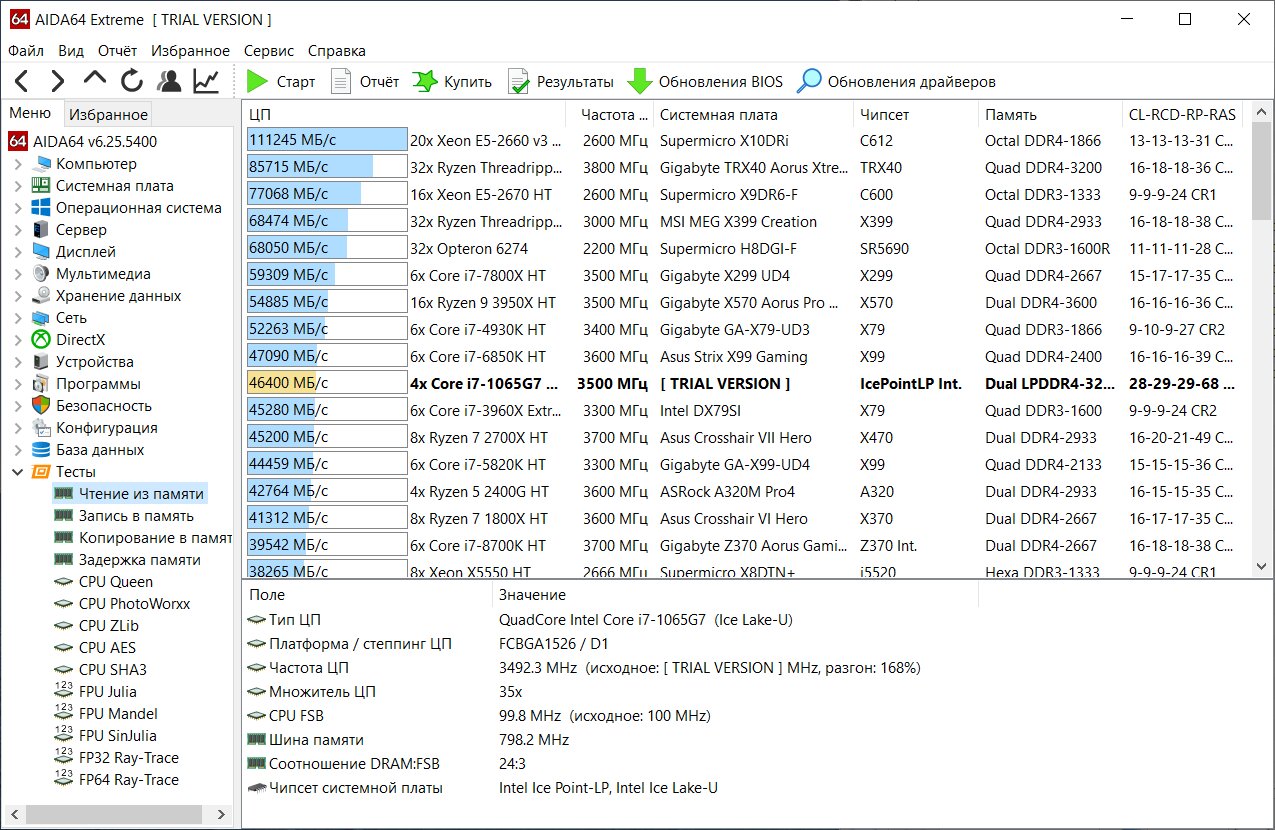Open the Сервис menu
The image size is (1275, 830).
(269, 50)
